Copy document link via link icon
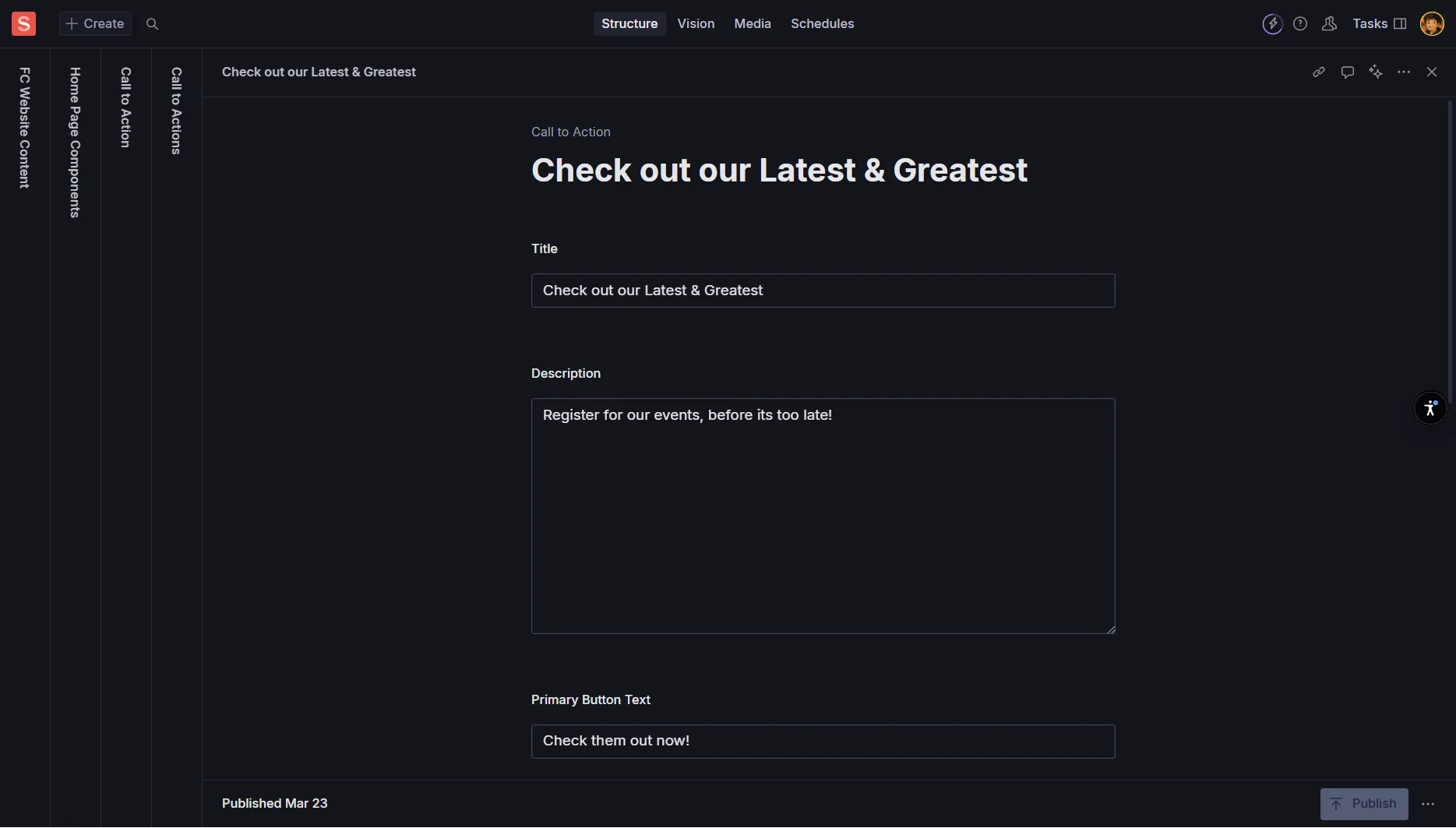The image size is (1456, 828). point(1318,72)
